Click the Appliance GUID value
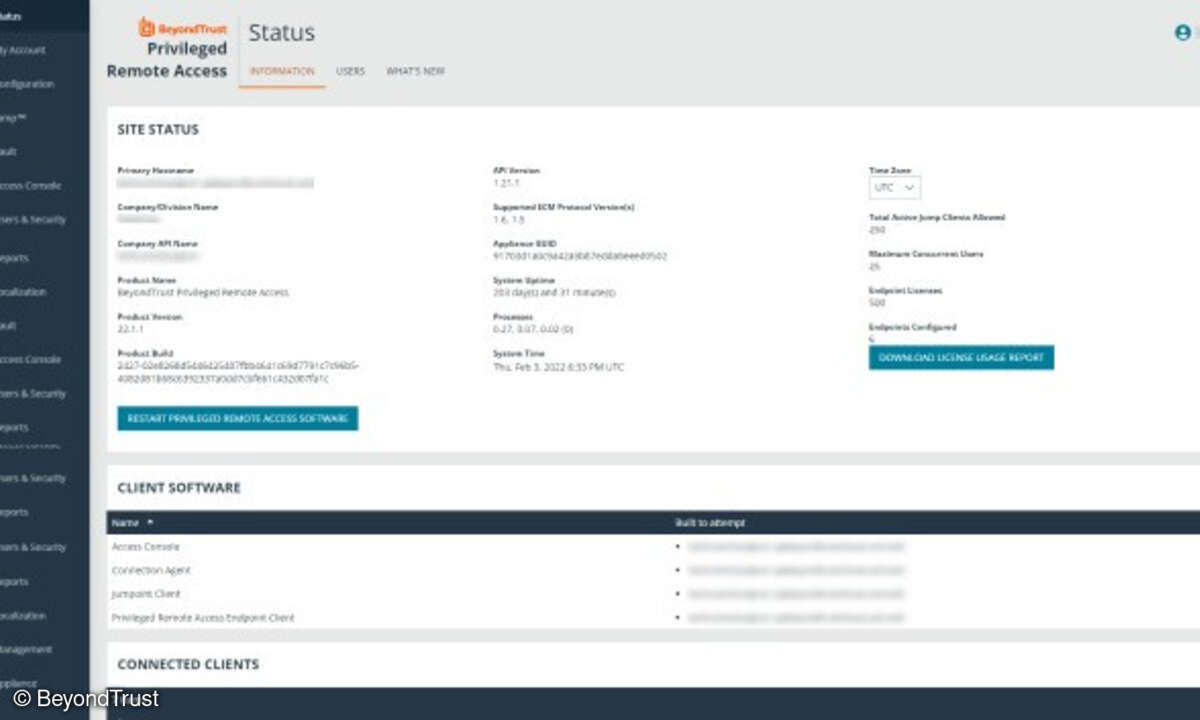 coord(580,256)
